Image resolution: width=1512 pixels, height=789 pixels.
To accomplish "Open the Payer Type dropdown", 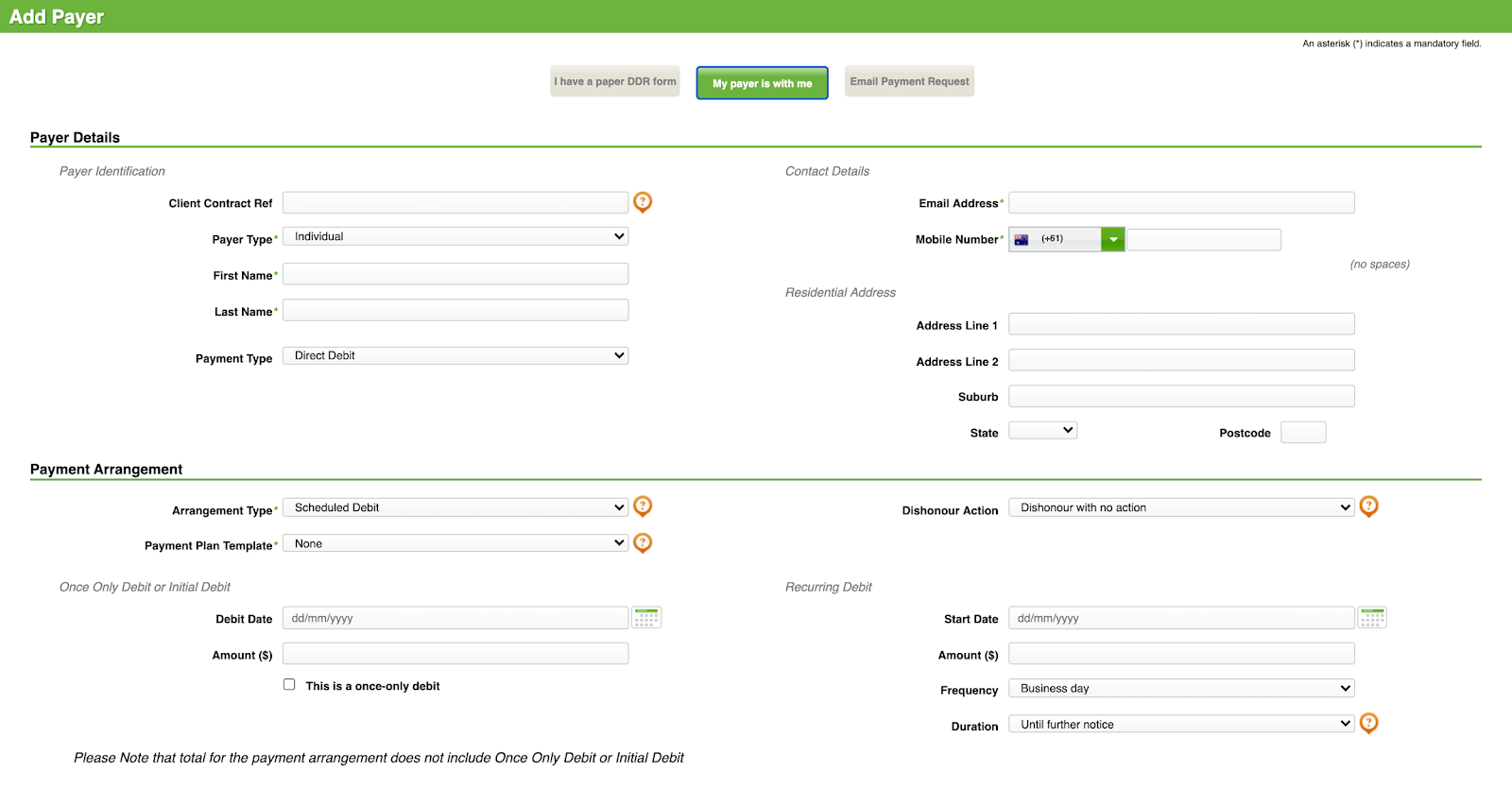I will [455, 236].
